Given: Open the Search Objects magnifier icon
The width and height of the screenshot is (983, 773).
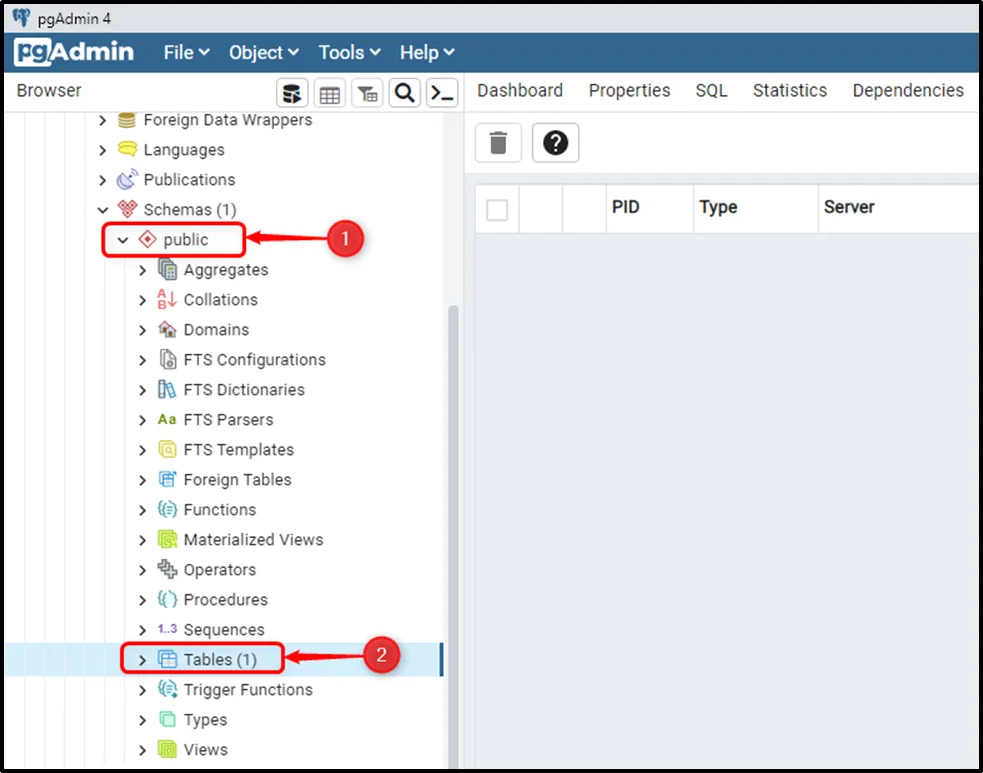Looking at the screenshot, I should [x=404, y=93].
